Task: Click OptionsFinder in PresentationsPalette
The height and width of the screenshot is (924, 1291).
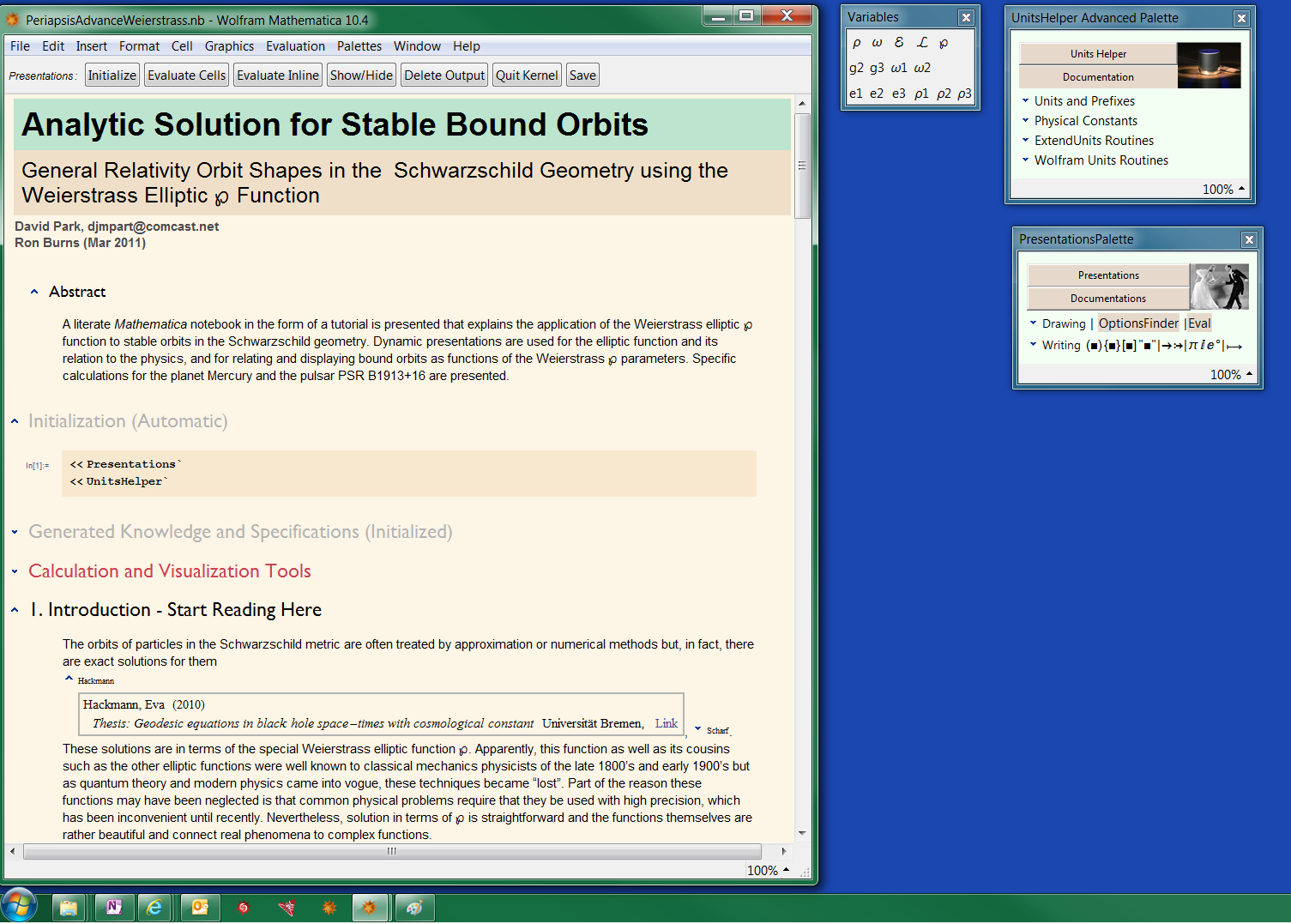Action: pos(1138,323)
